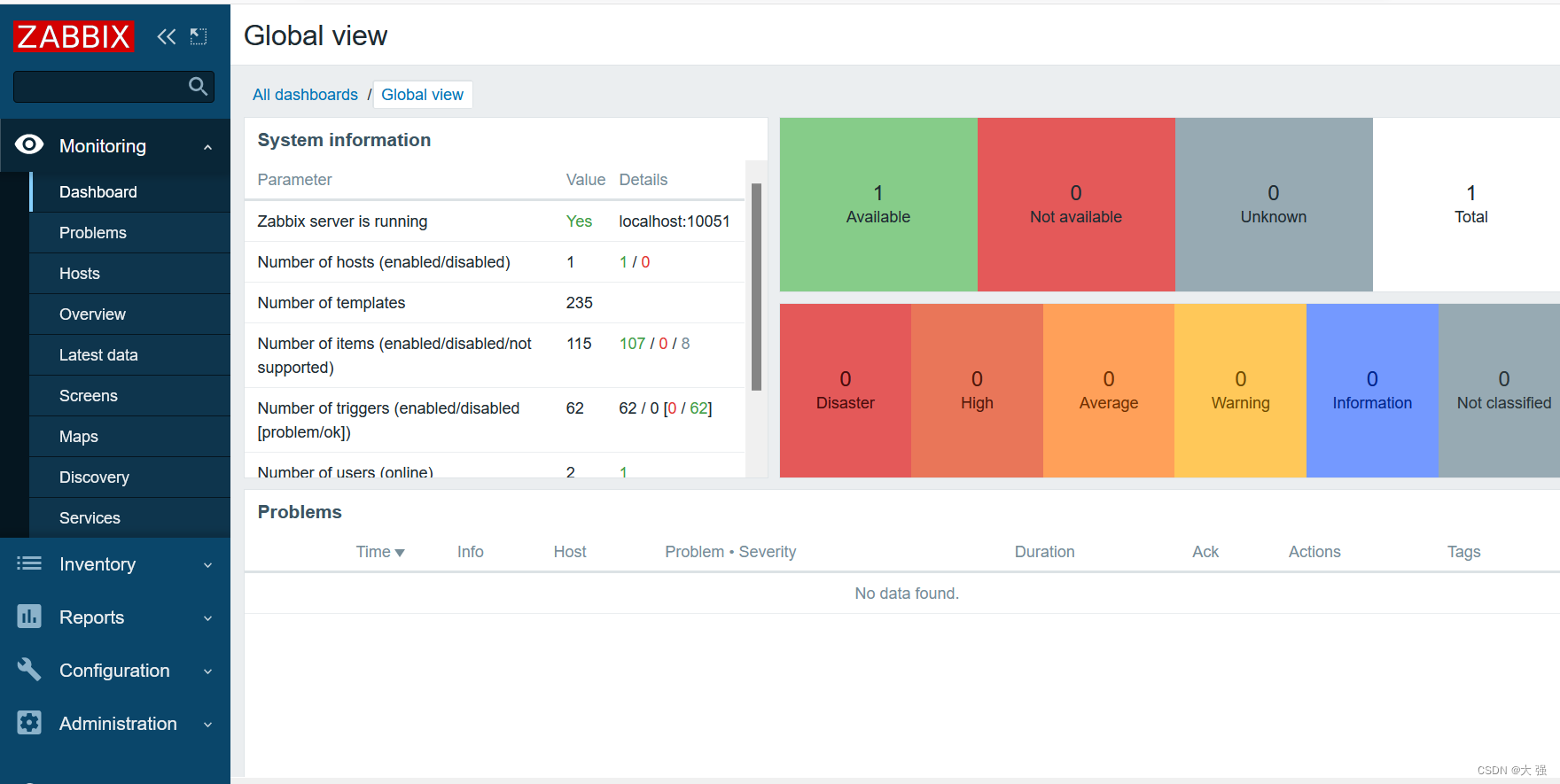Click the Actions column header
Image resolution: width=1560 pixels, height=784 pixels.
(x=1314, y=552)
